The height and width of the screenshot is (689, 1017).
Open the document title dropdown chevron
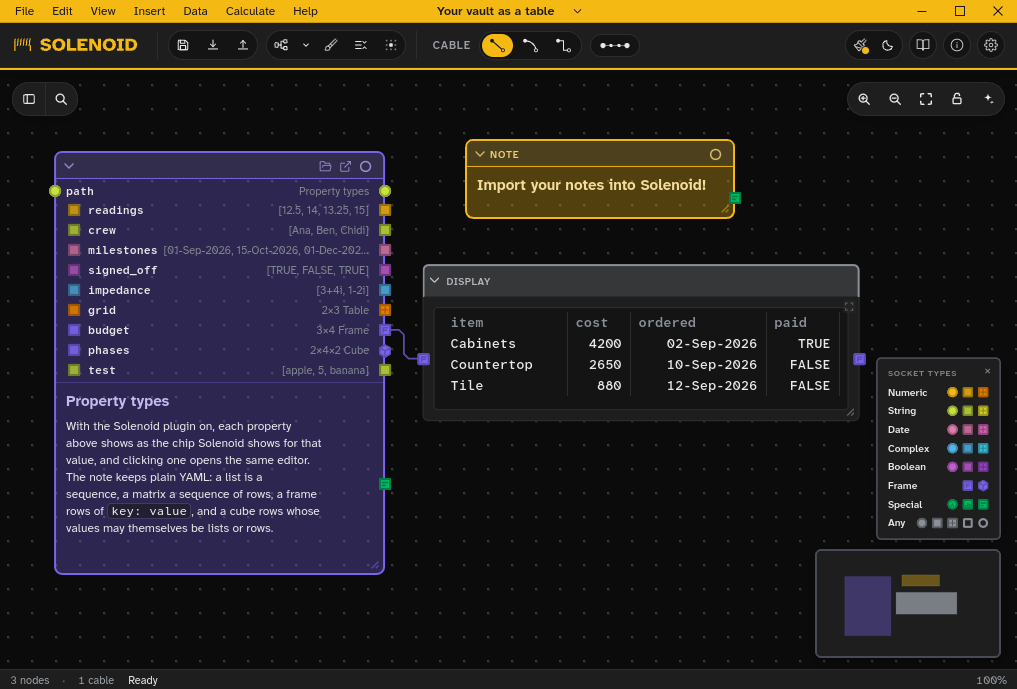click(577, 11)
